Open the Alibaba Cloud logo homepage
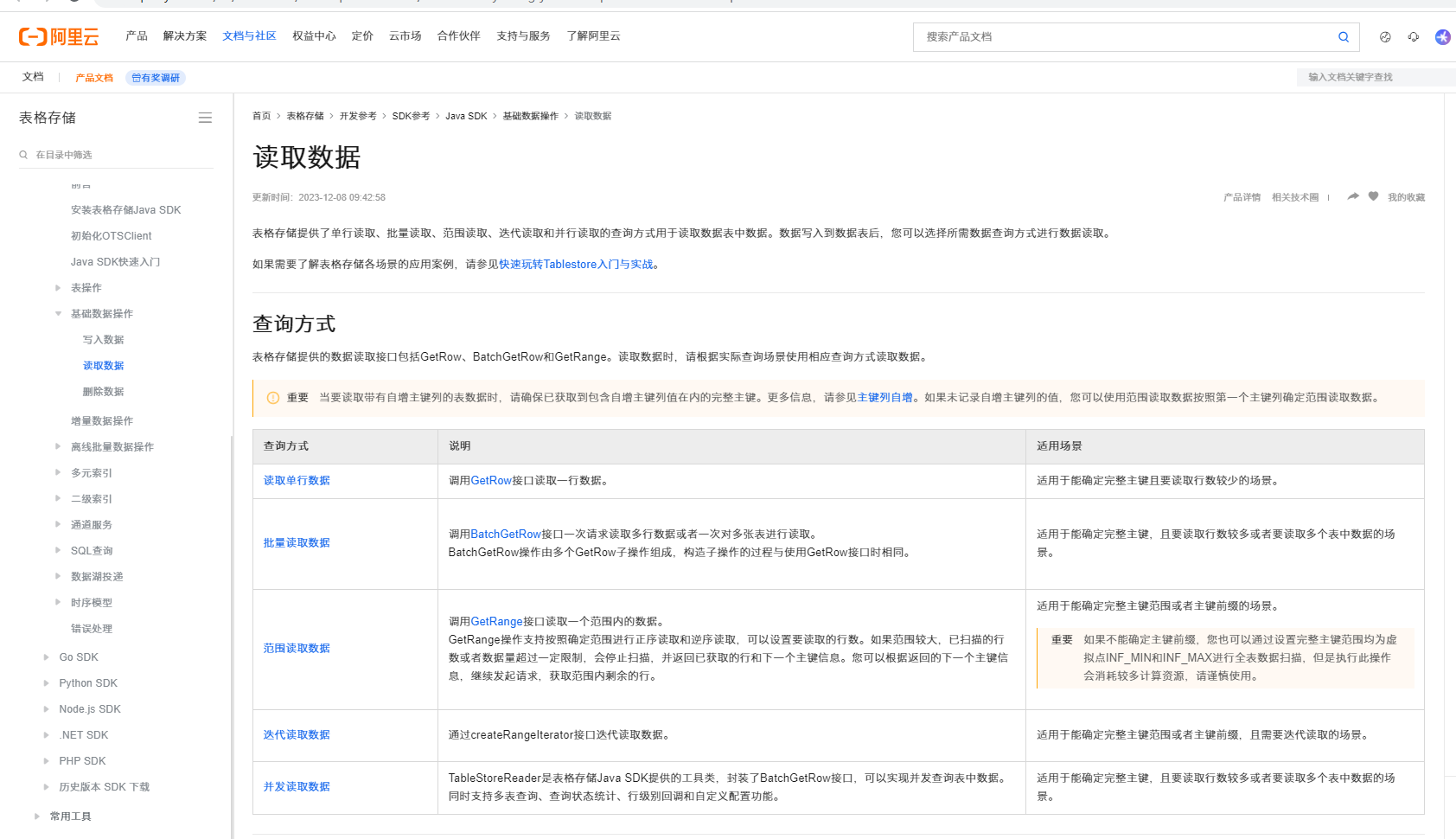The height and width of the screenshot is (839, 1456). pos(59,36)
